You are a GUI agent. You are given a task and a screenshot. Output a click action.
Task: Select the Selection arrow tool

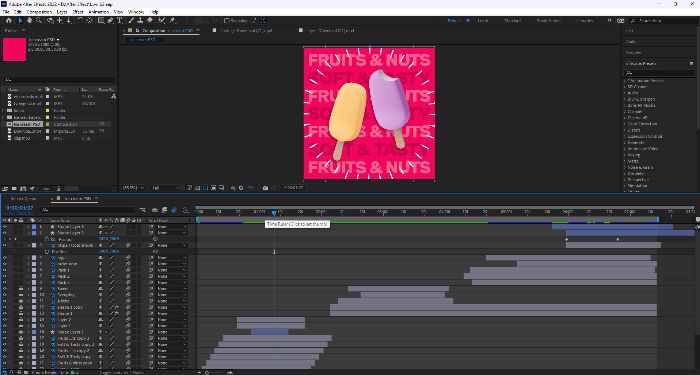pyautogui.click(x=20, y=21)
